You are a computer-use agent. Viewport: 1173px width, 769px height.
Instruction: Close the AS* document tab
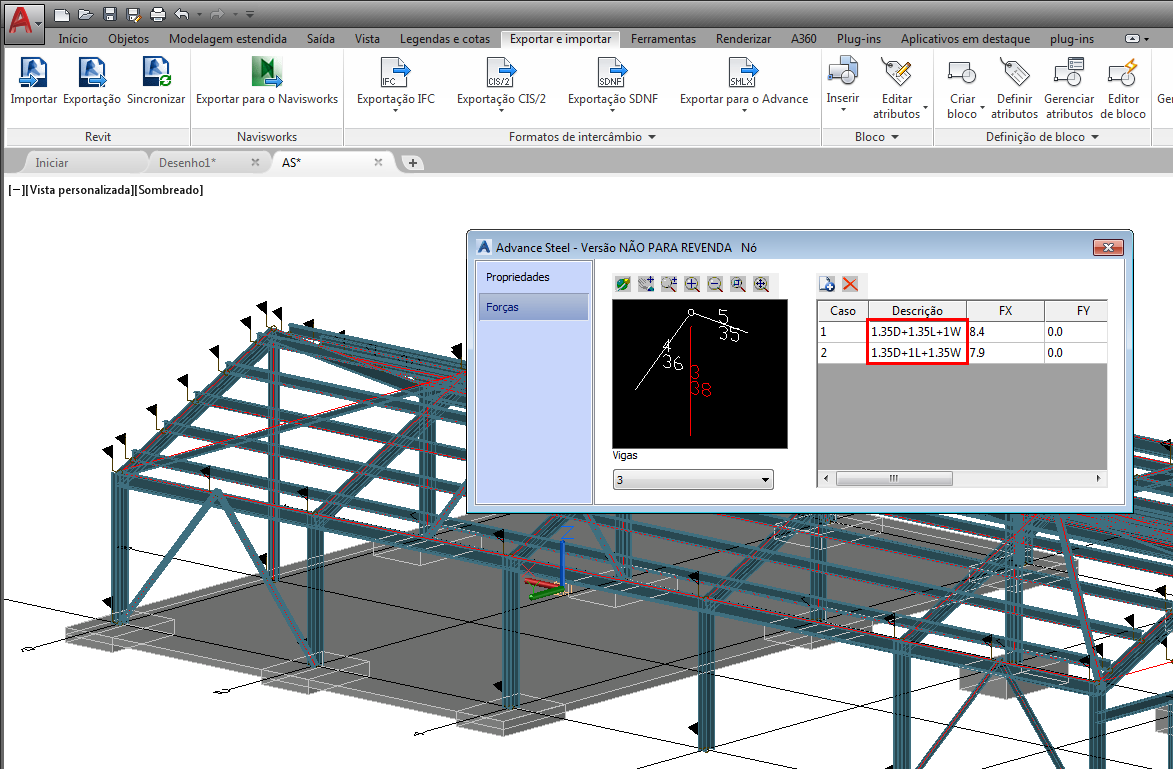coord(378,162)
